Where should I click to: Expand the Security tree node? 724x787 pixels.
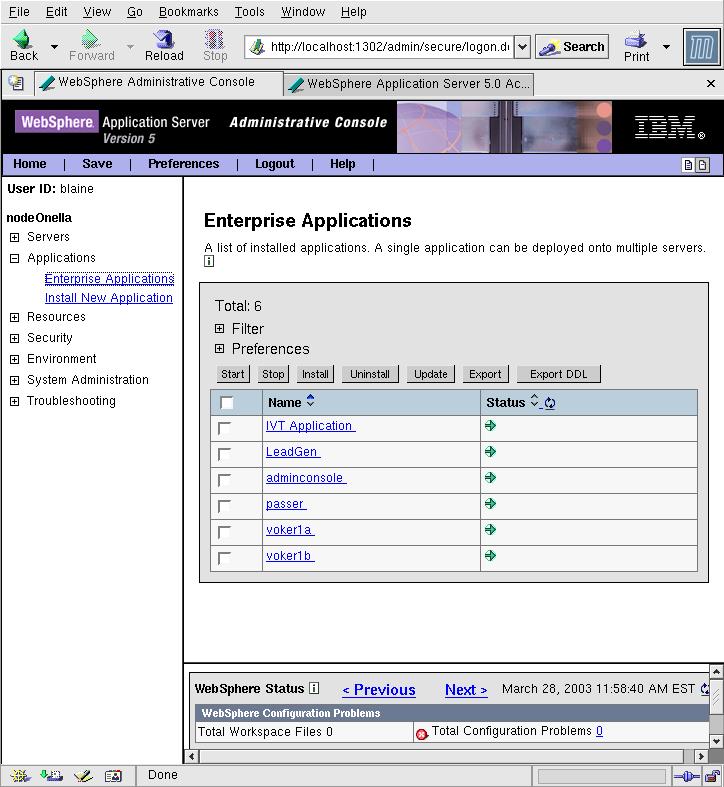[x=15, y=338]
